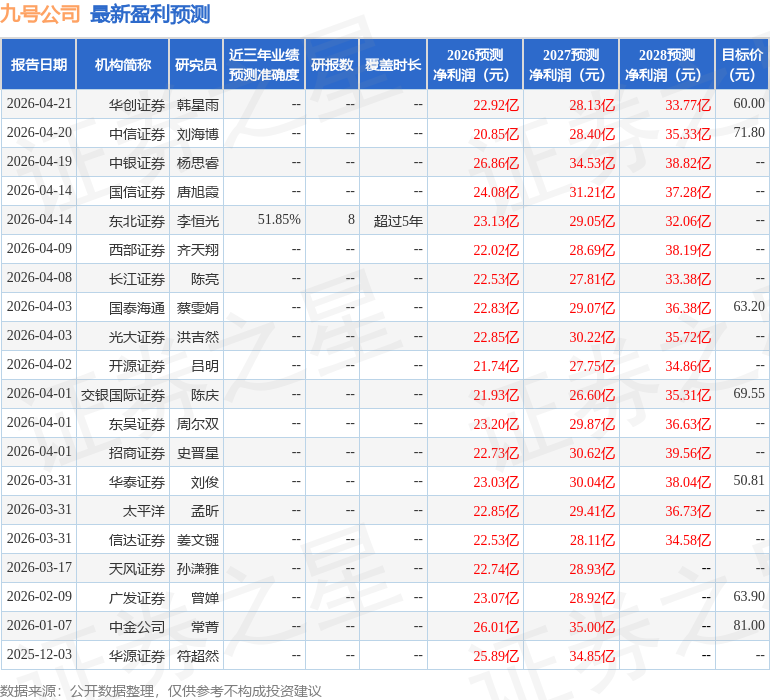Open the 中信证券 institution entry
The height and width of the screenshot is (700, 770).
(x=137, y=134)
